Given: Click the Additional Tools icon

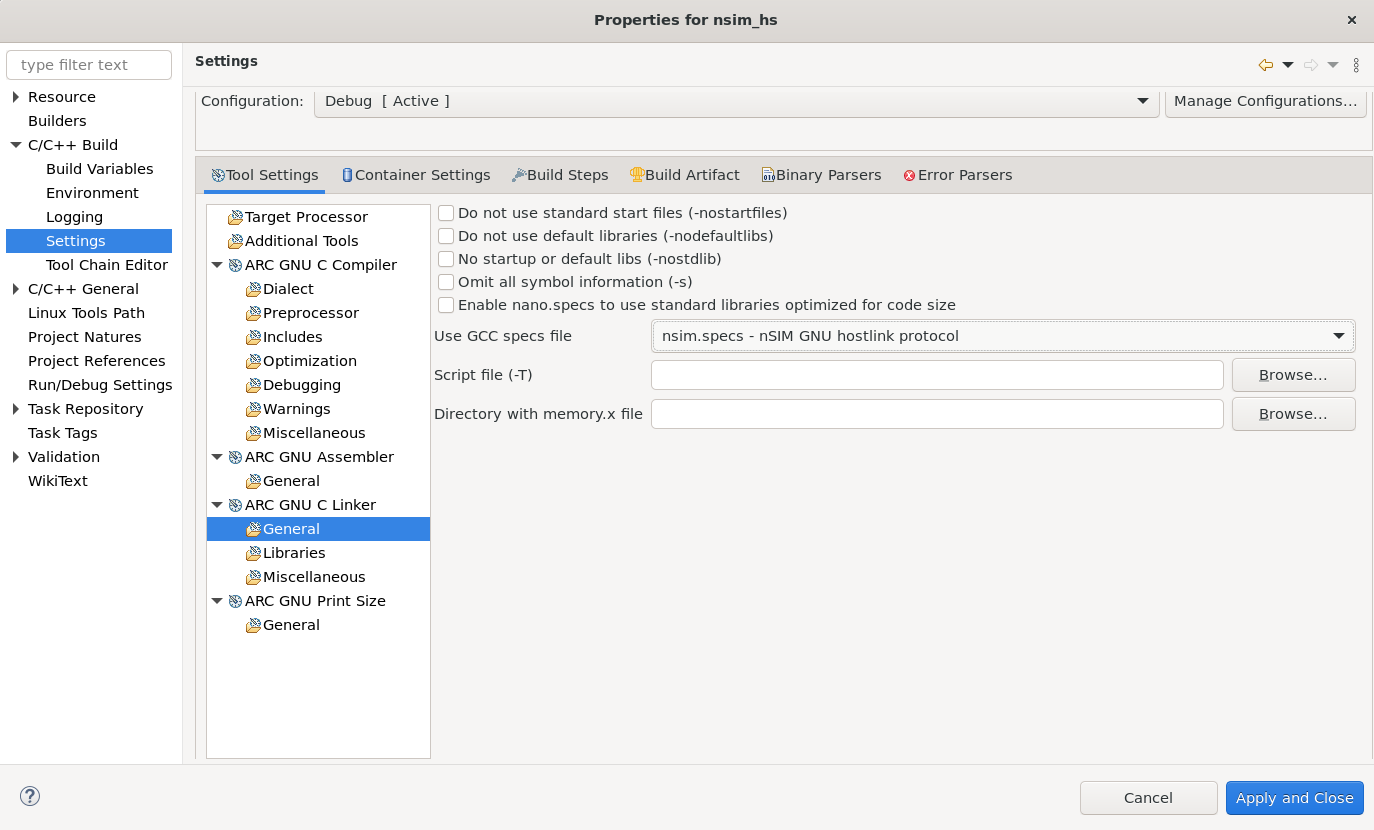Looking at the screenshot, I should 235,241.
